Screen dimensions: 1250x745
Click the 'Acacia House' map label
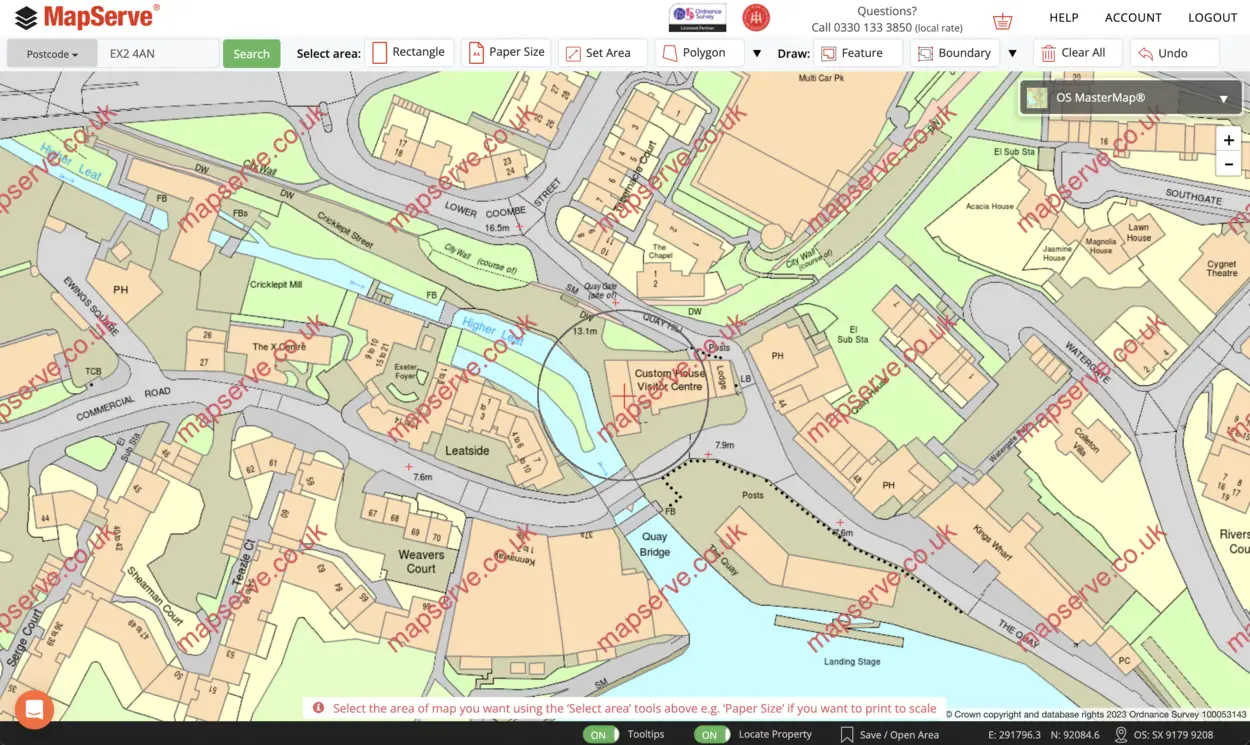click(990, 206)
